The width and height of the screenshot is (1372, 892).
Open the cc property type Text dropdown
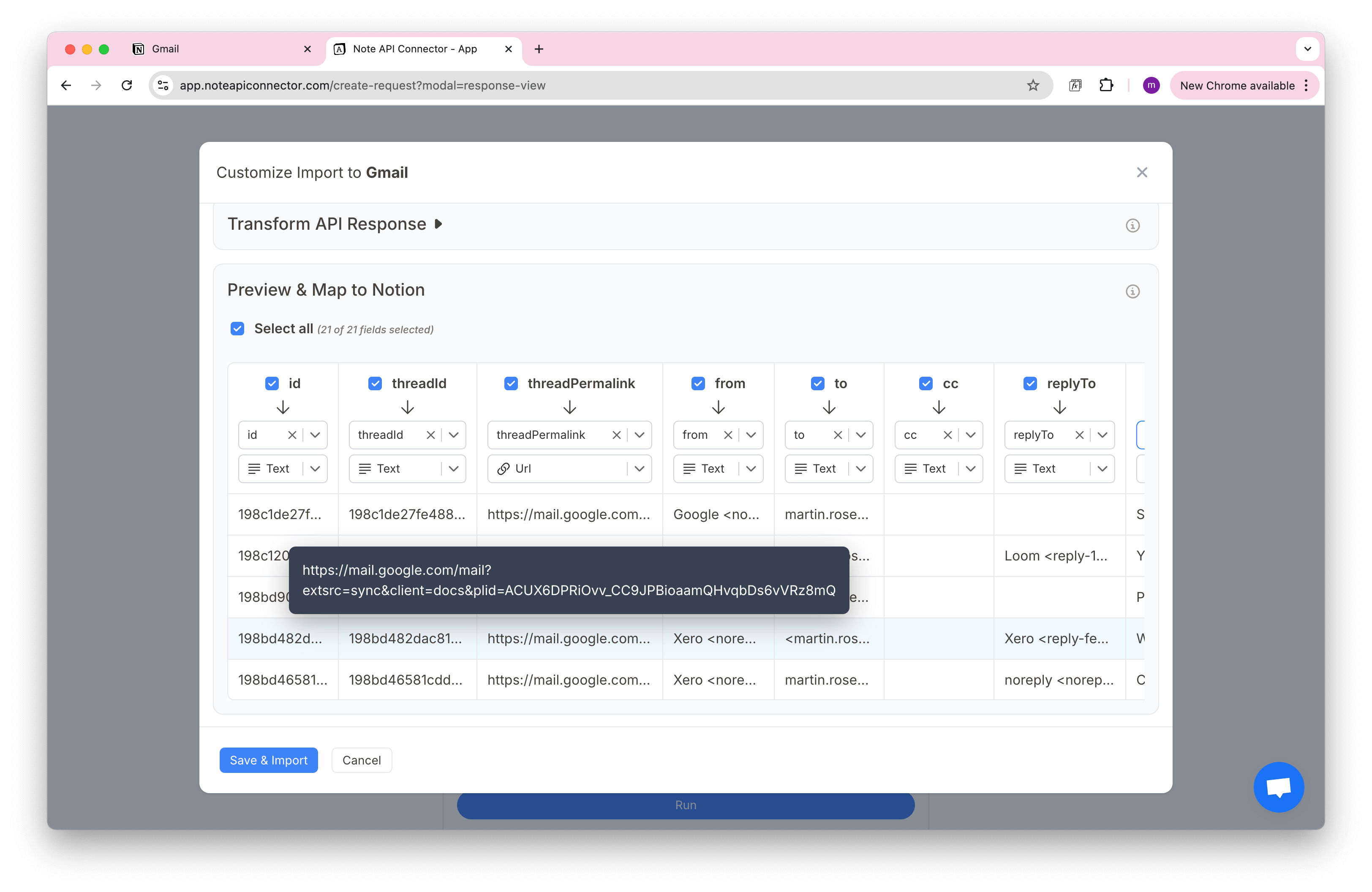click(x=939, y=468)
